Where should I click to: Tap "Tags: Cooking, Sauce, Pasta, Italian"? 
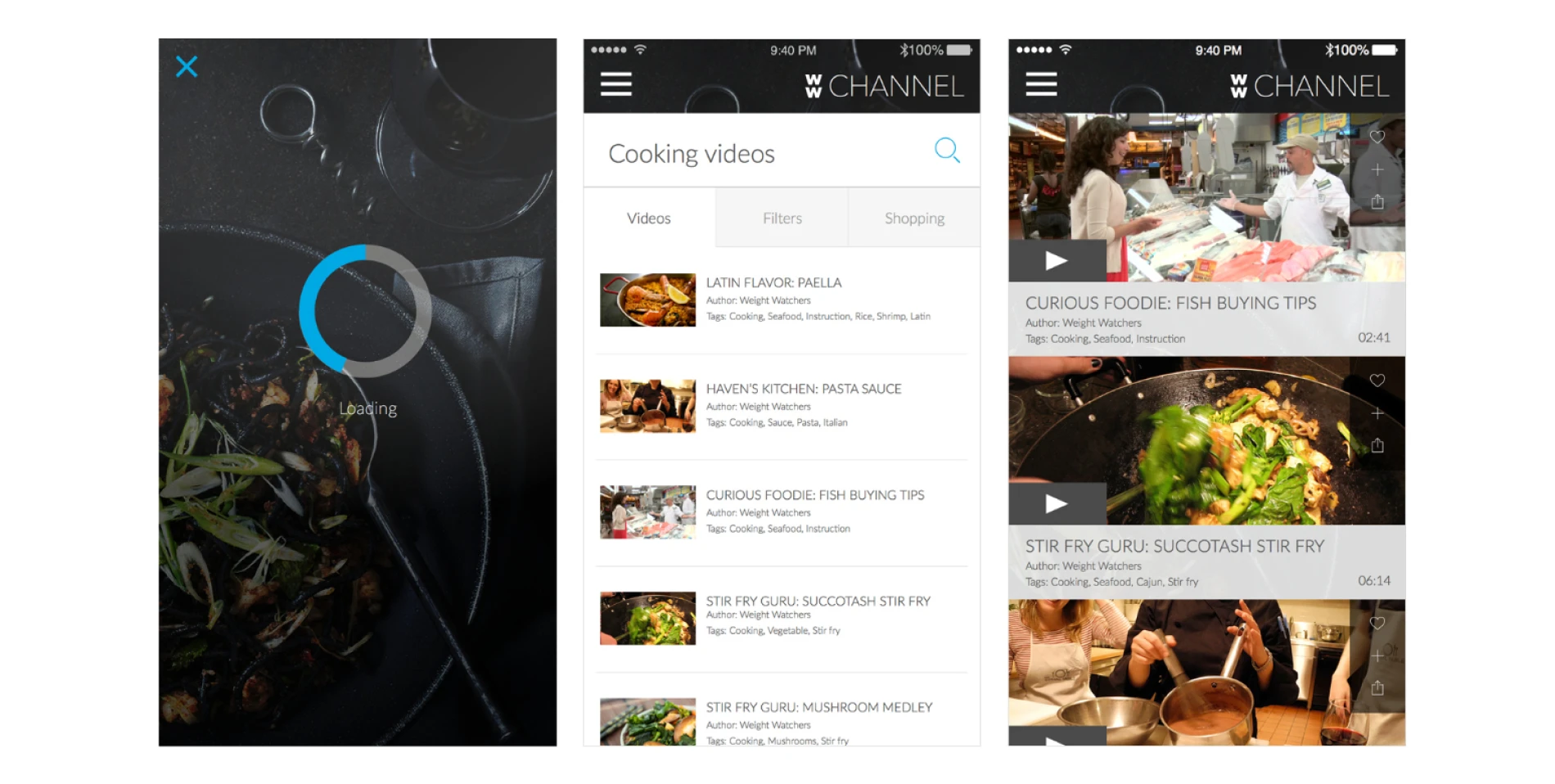777,423
